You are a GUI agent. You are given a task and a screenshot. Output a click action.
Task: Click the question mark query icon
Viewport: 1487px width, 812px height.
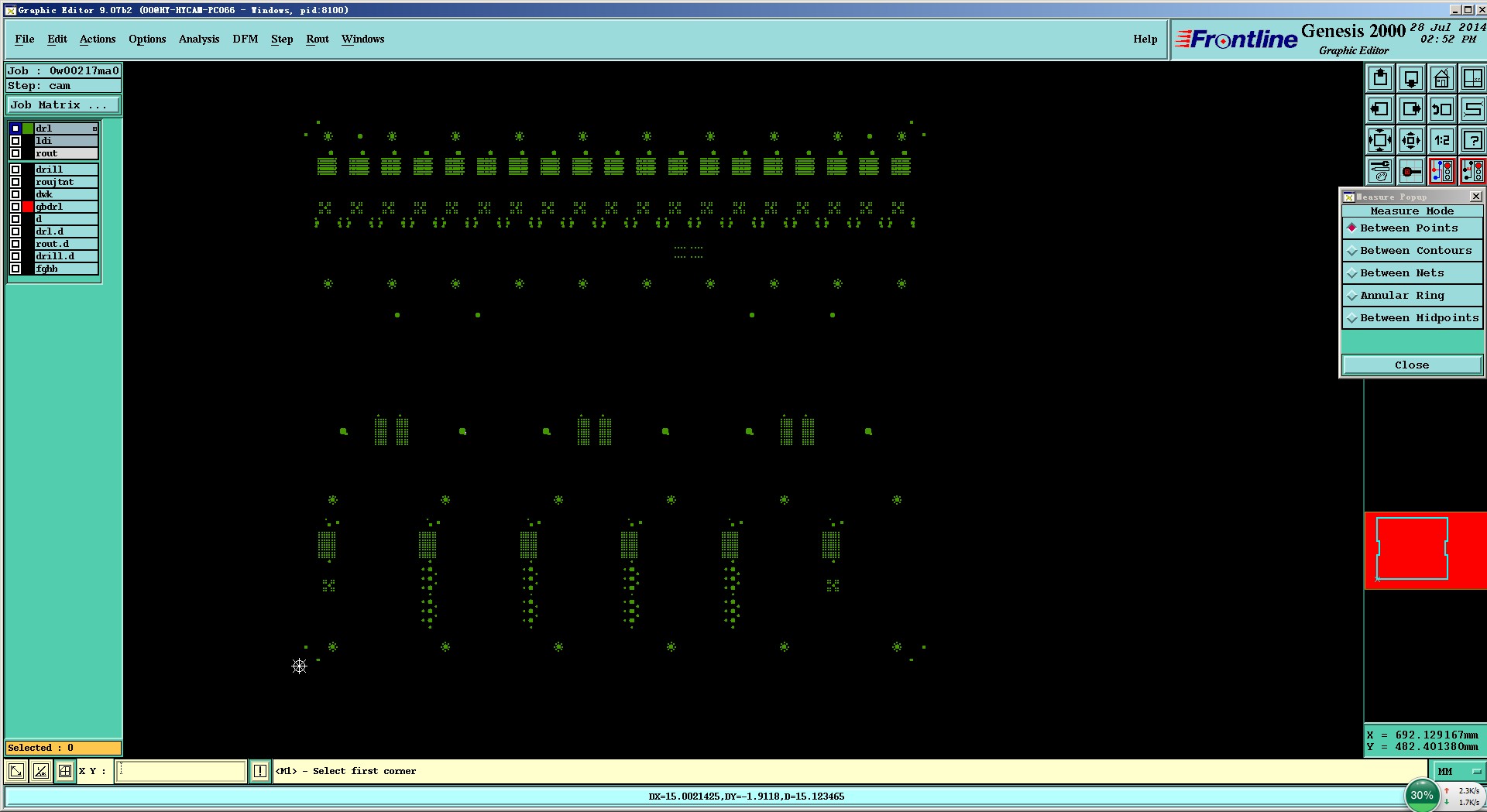pyautogui.click(x=1472, y=140)
